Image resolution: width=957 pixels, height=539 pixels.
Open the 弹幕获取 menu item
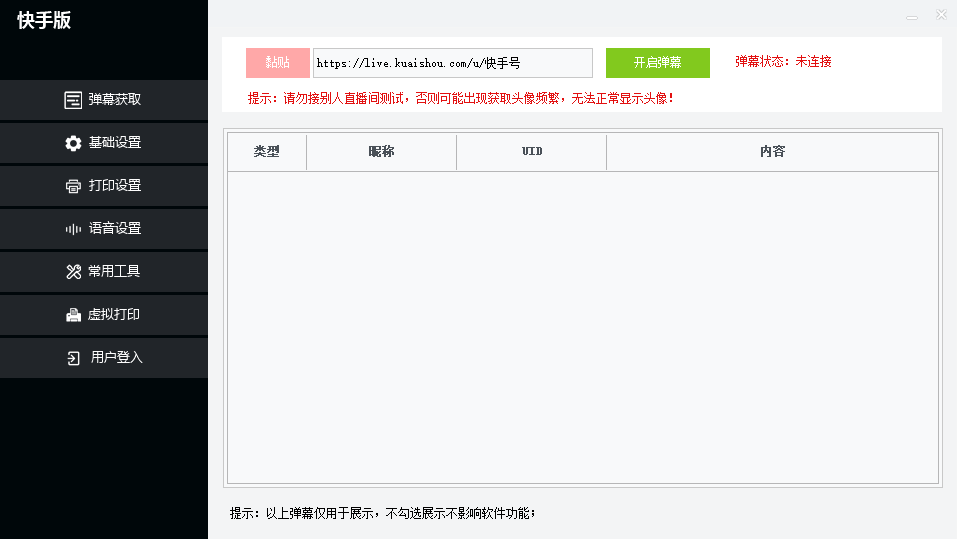104,99
